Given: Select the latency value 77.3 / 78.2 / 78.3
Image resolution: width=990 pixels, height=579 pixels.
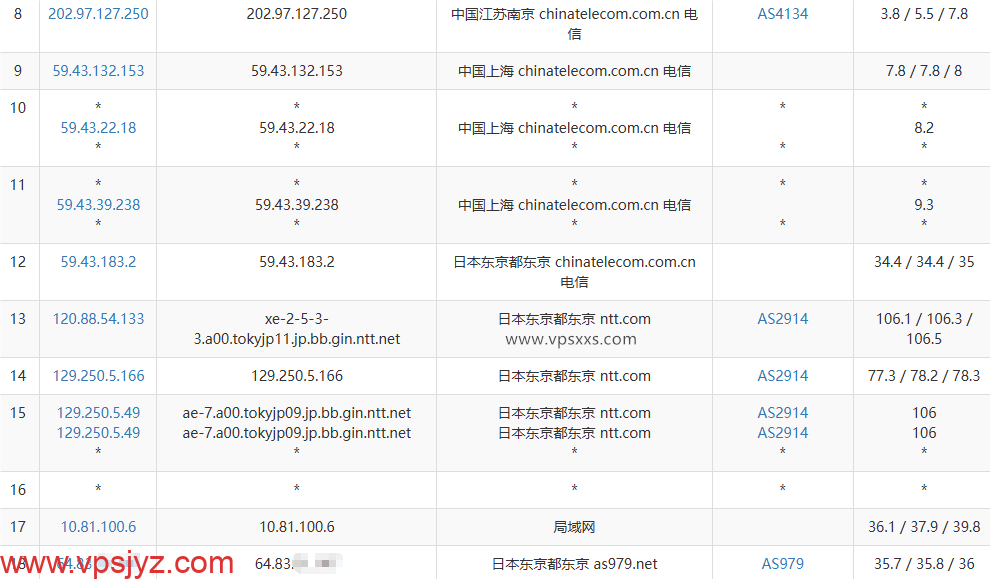Looking at the screenshot, I should 924,376.
